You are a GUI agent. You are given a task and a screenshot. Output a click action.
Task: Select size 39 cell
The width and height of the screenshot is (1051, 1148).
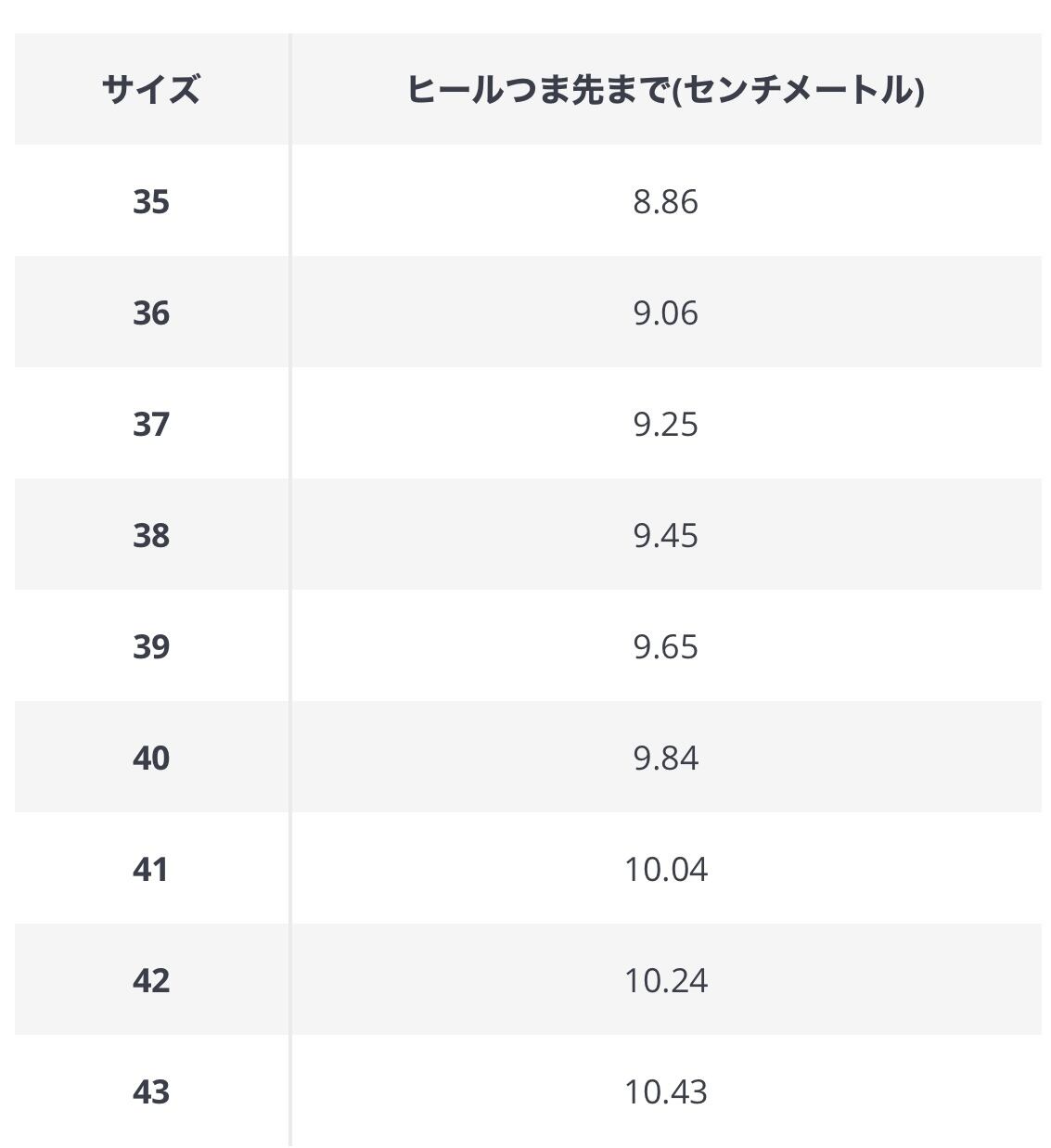pyautogui.click(x=151, y=646)
